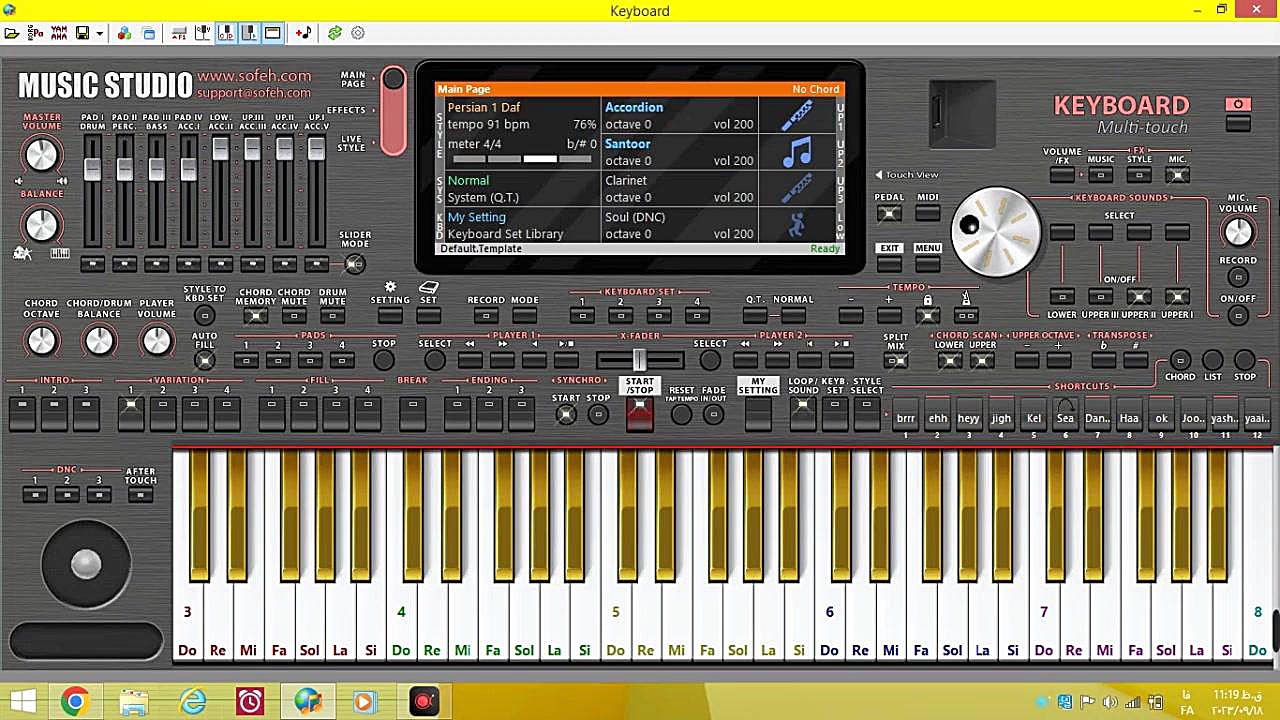Click the Setting button with gear

pos(390,316)
